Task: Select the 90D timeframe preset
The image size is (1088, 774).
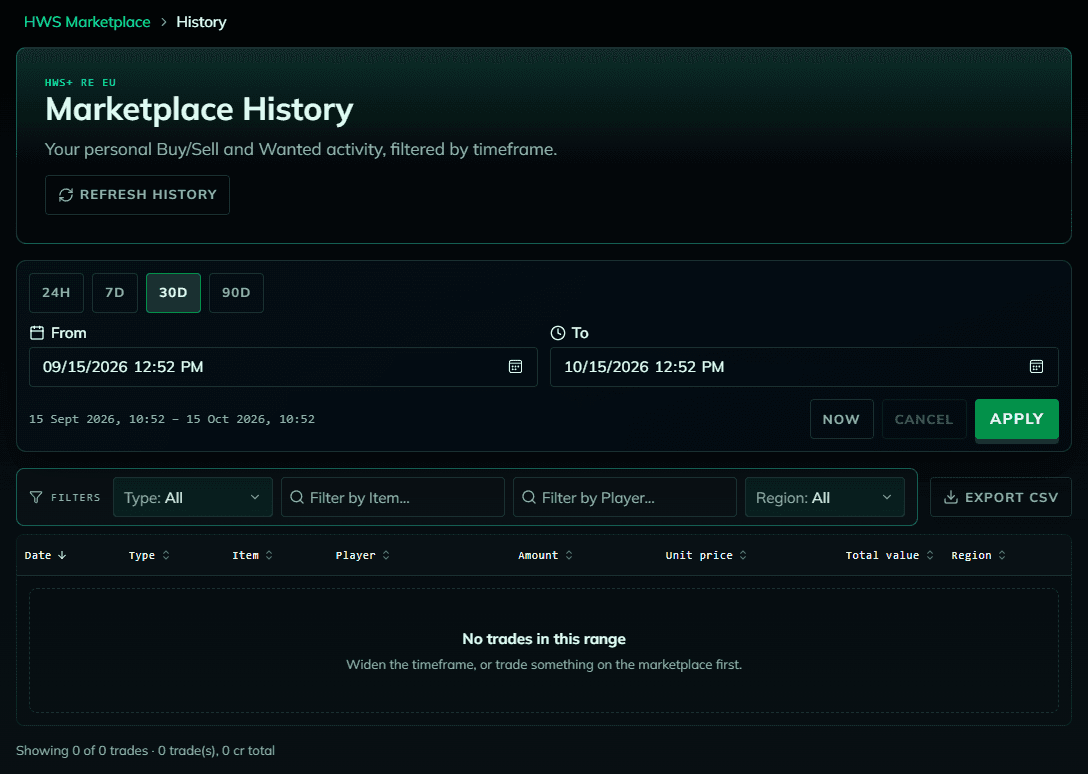Action: (x=236, y=293)
